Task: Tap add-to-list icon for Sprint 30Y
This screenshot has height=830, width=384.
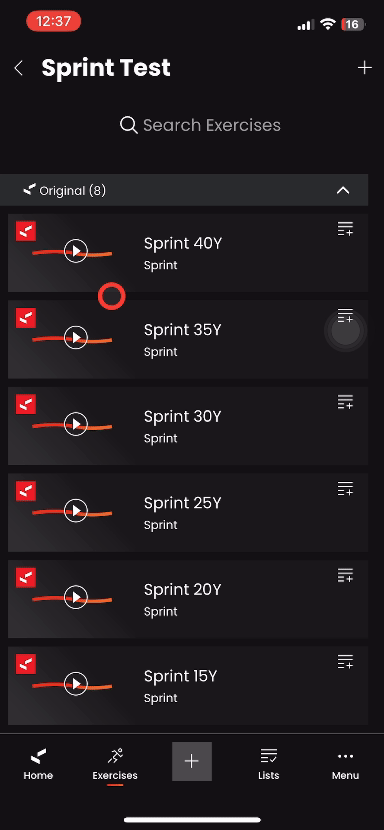Action: [345, 402]
